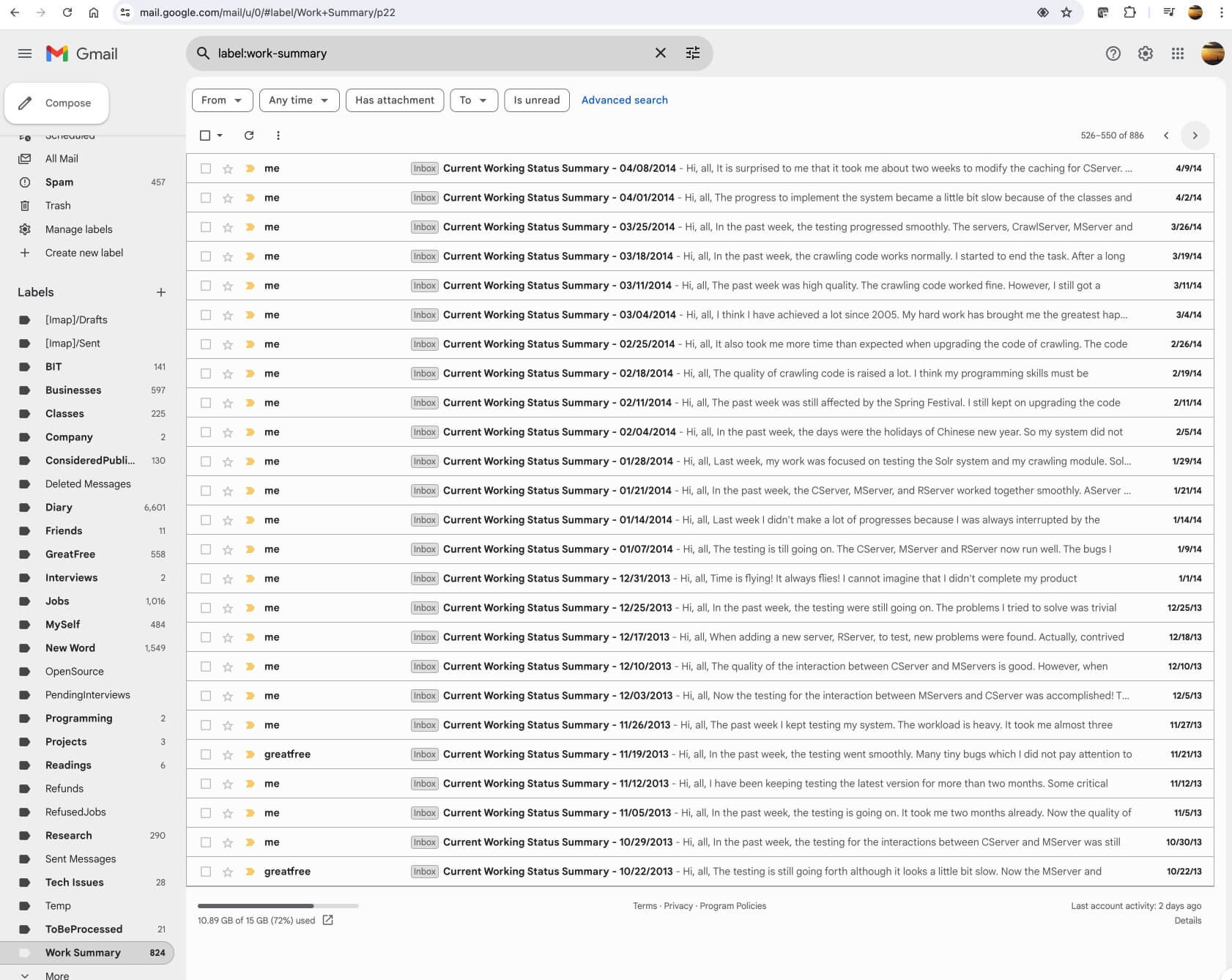1232x980 pixels.
Task: Open browser Extensions puzzle icon
Action: (1129, 12)
